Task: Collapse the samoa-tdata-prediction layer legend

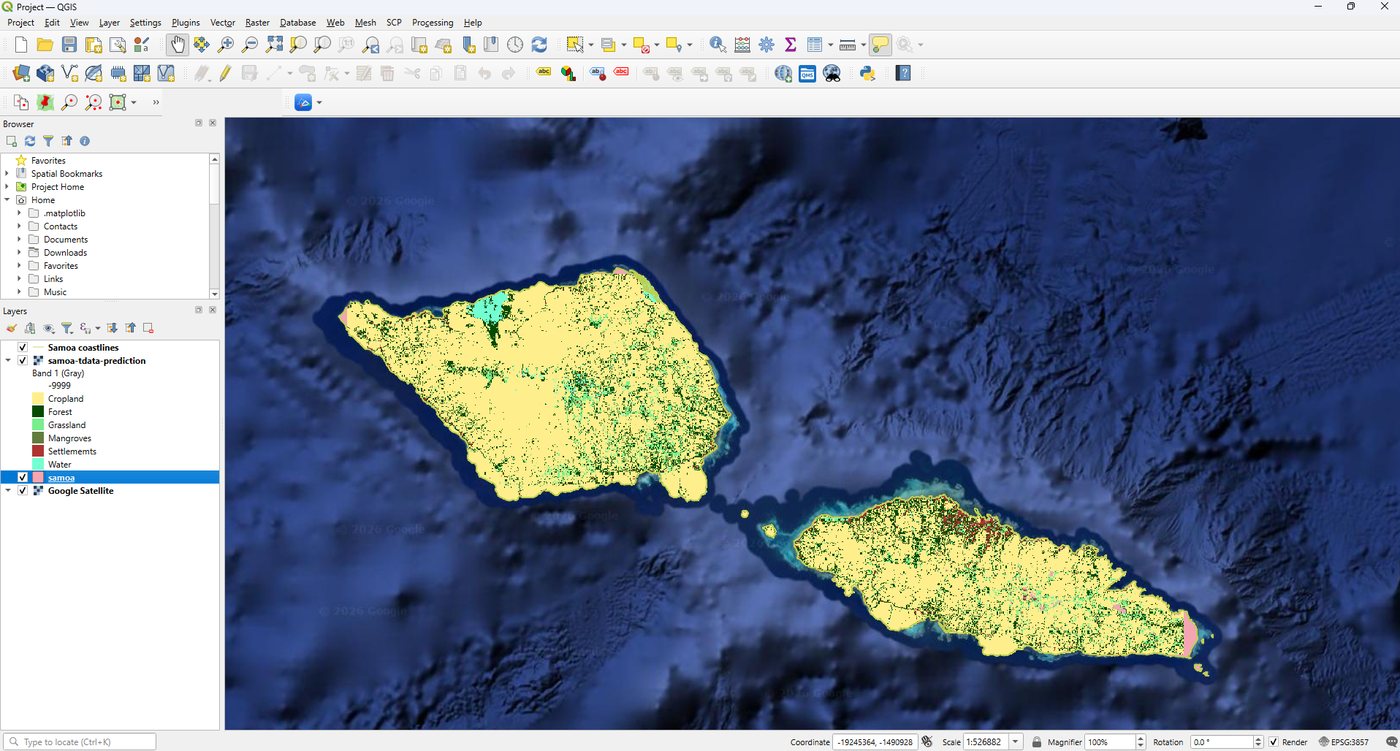Action: [x=8, y=361]
